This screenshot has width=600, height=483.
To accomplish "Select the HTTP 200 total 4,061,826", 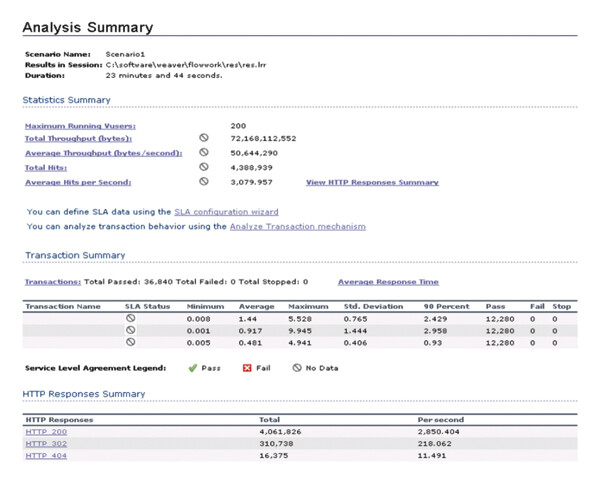I will 280,432.
